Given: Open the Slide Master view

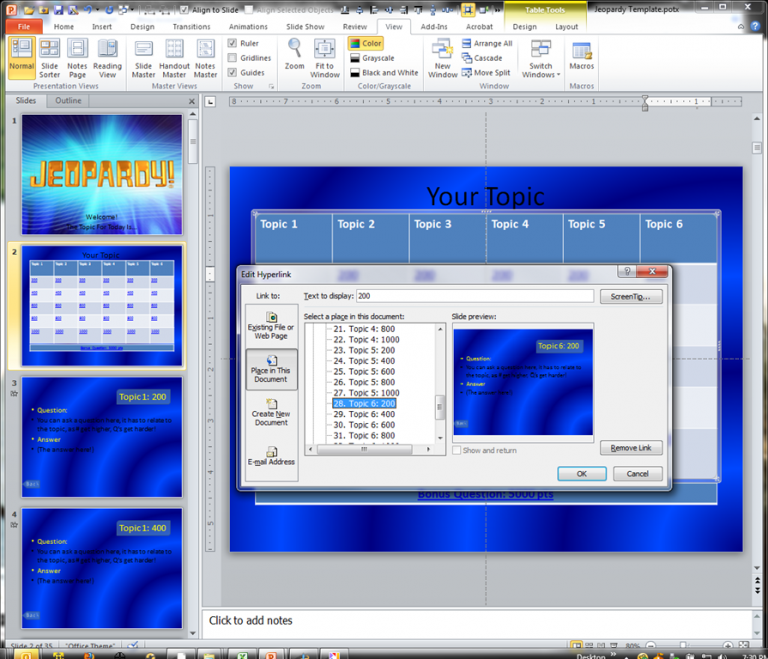Looking at the screenshot, I should [143, 58].
